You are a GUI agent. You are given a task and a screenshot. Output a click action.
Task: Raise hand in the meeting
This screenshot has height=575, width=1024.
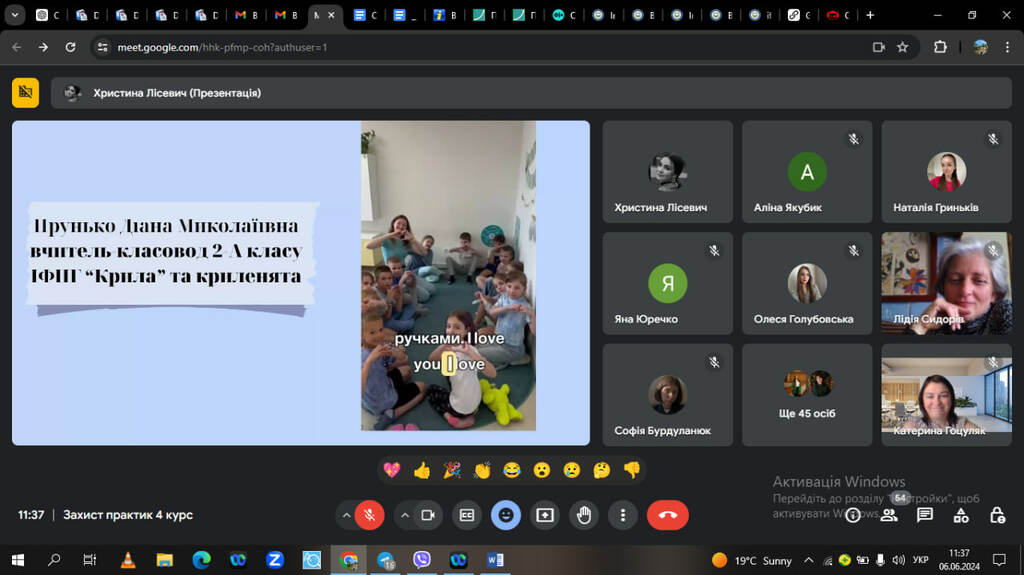tap(584, 515)
